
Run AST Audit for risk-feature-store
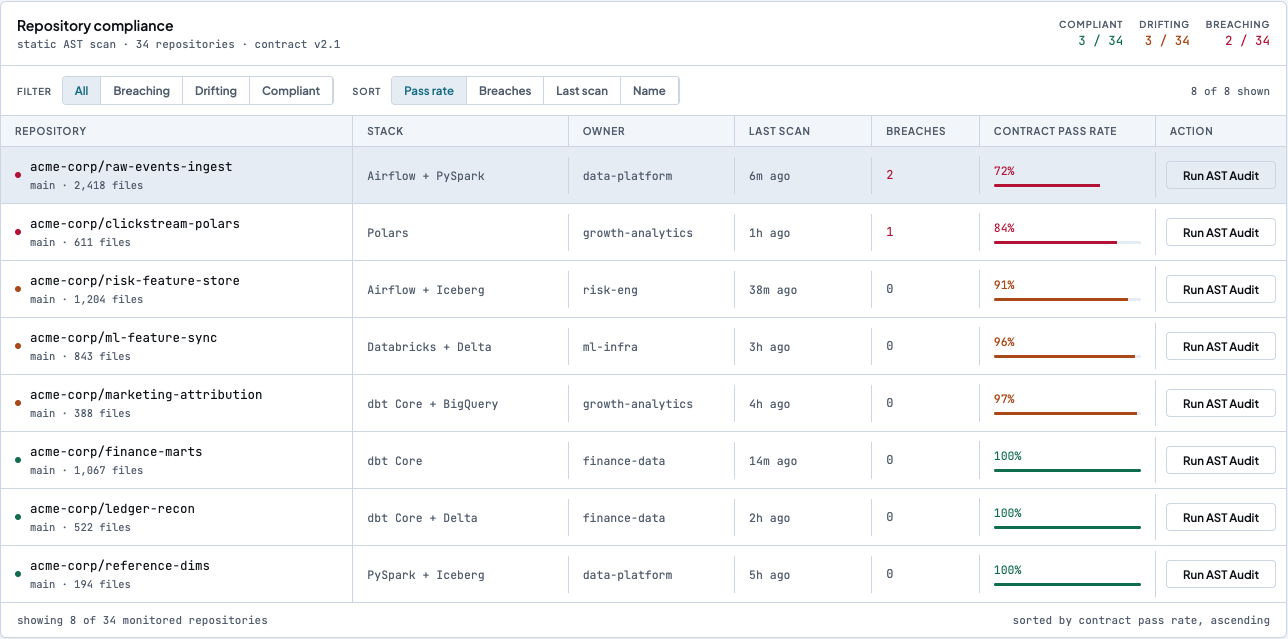point(1221,289)
